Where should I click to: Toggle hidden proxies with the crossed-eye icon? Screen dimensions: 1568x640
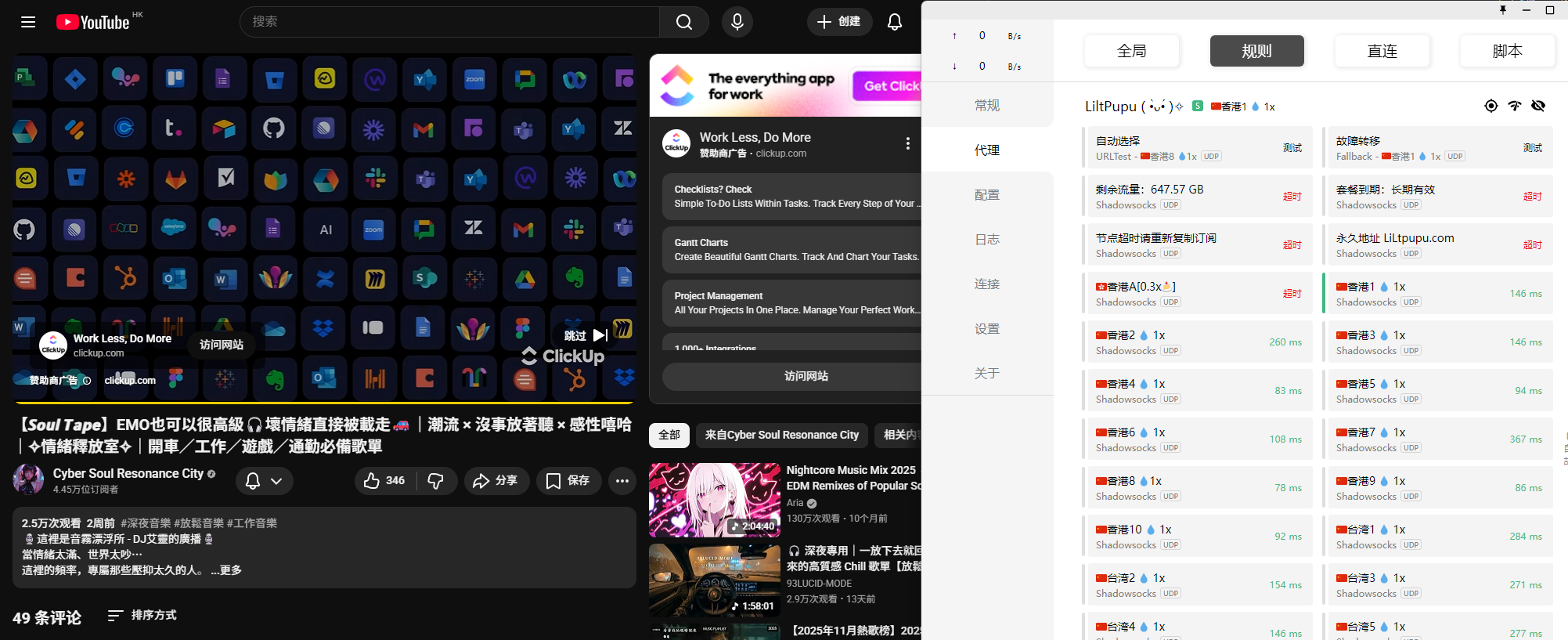pyautogui.click(x=1538, y=107)
